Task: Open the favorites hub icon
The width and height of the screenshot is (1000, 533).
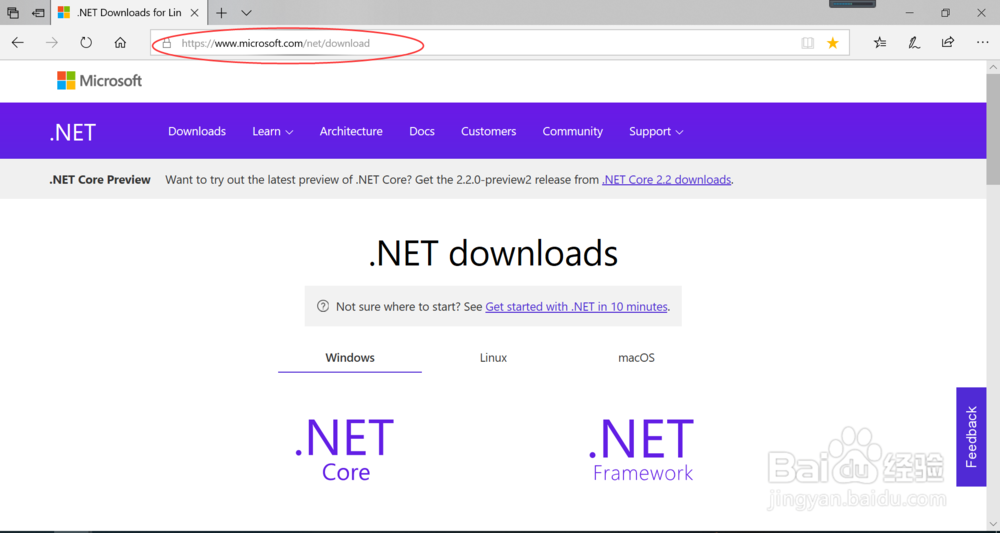Action: point(880,43)
